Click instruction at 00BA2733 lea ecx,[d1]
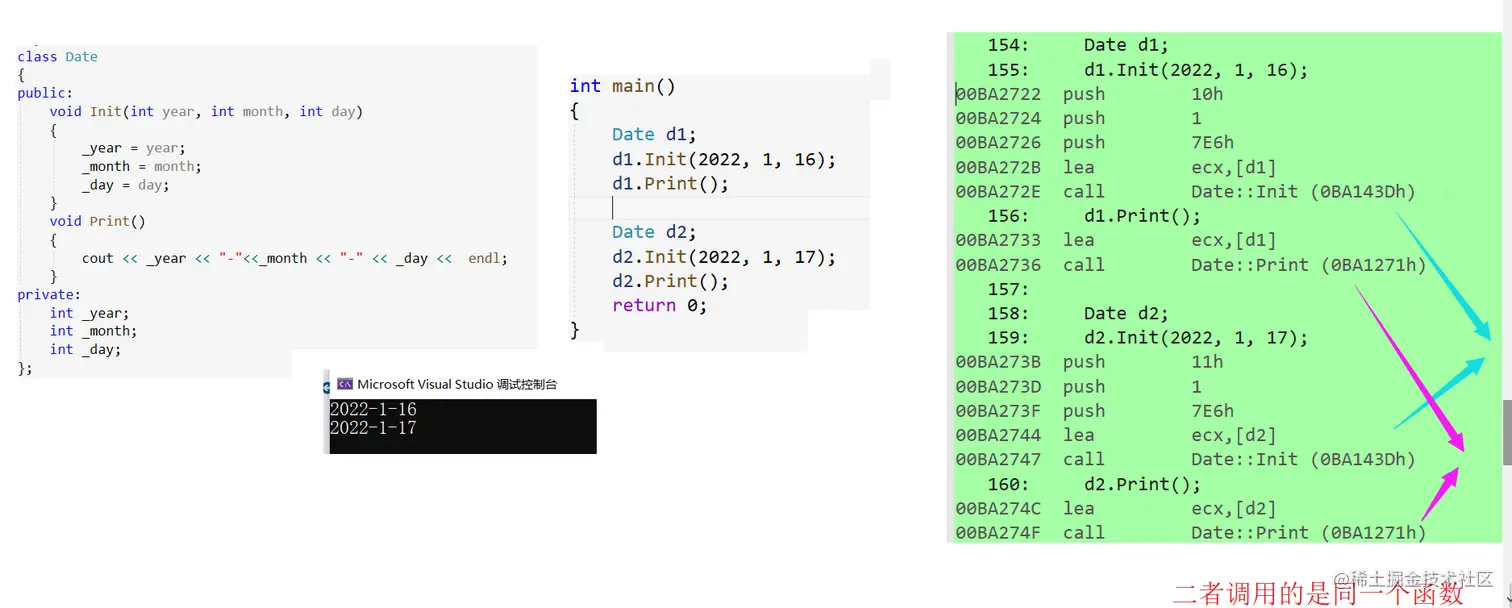The width and height of the screenshot is (1512, 608). click(1116, 240)
